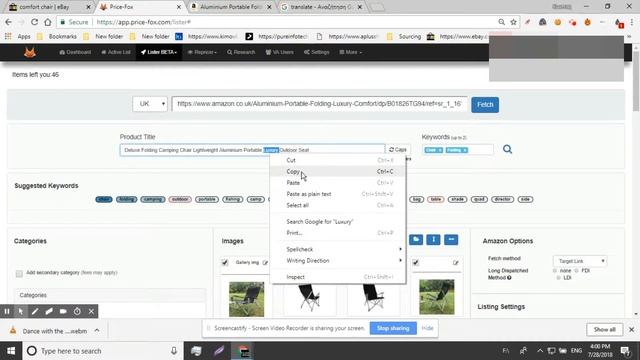640x360 pixels.
Task: Open Dashboard in navigation
Action: [75, 52]
